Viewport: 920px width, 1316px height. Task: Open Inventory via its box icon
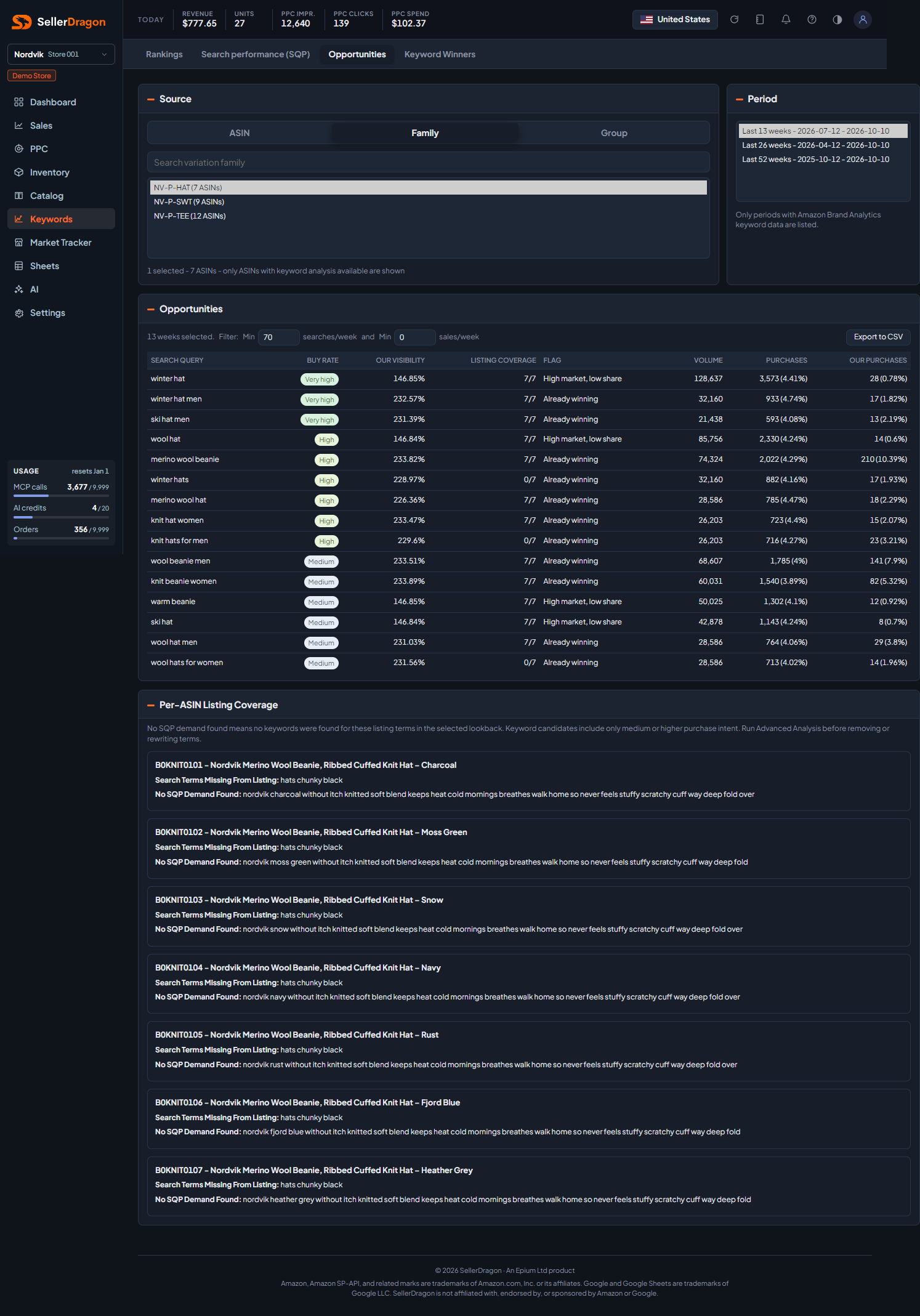tap(18, 172)
